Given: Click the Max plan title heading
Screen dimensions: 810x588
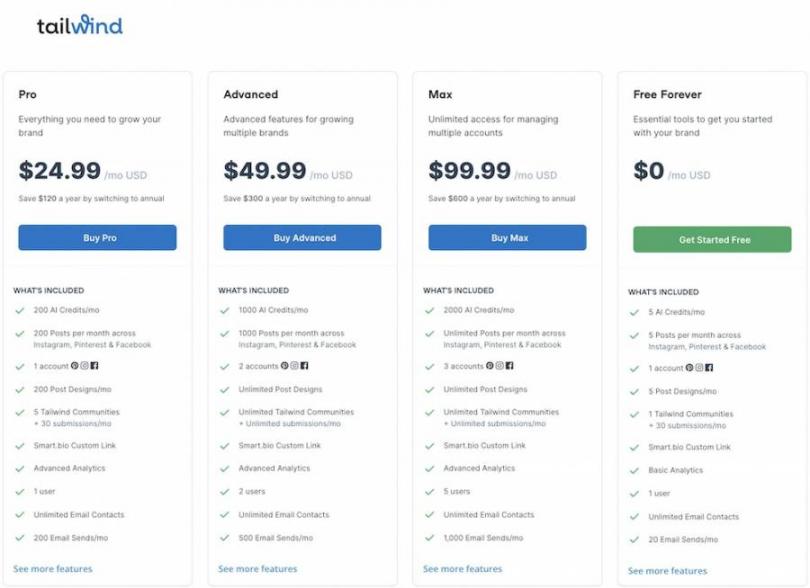Looking at the screenshot, I should coord(440,95).
